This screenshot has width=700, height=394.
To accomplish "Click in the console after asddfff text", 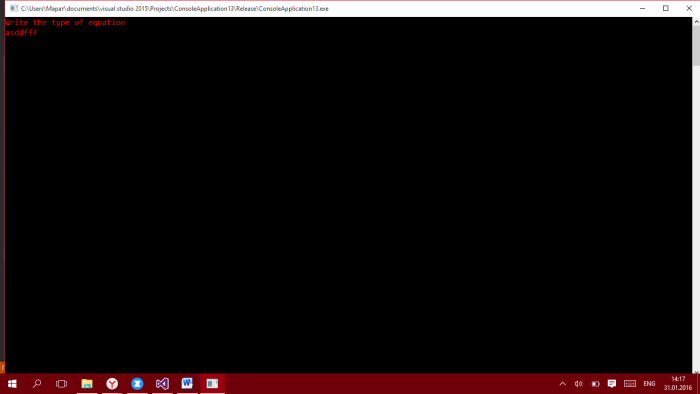I will tap(40, 33).
